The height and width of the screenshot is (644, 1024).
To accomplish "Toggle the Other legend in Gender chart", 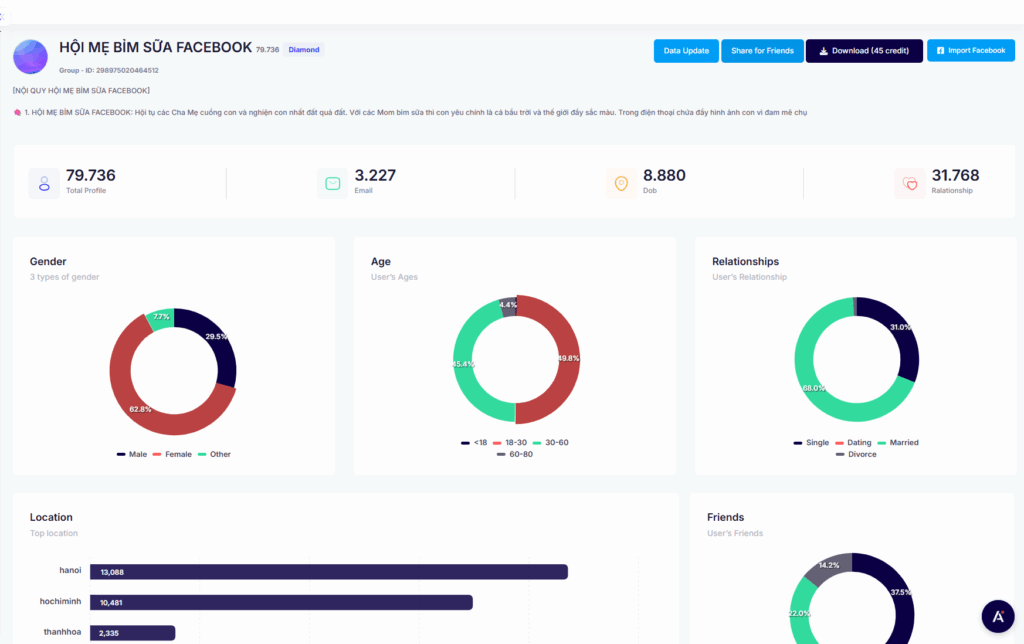I will [x=214, y=455].
